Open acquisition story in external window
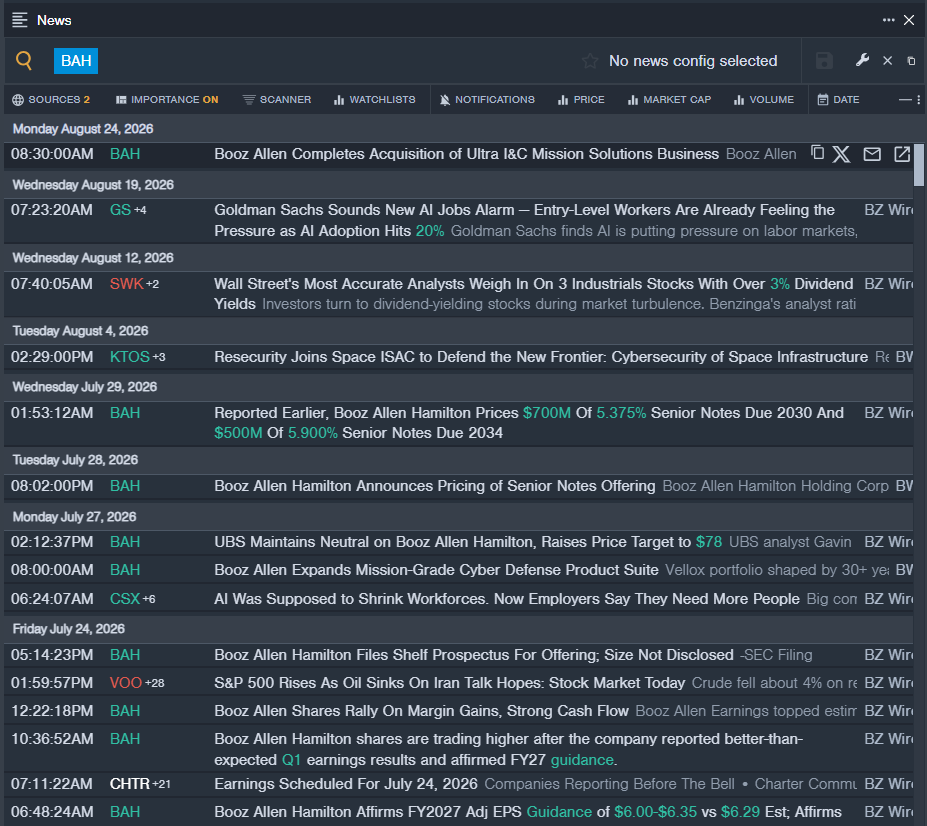Image resolution: width=927 pixels, height=826 pixels. (902, 154)
